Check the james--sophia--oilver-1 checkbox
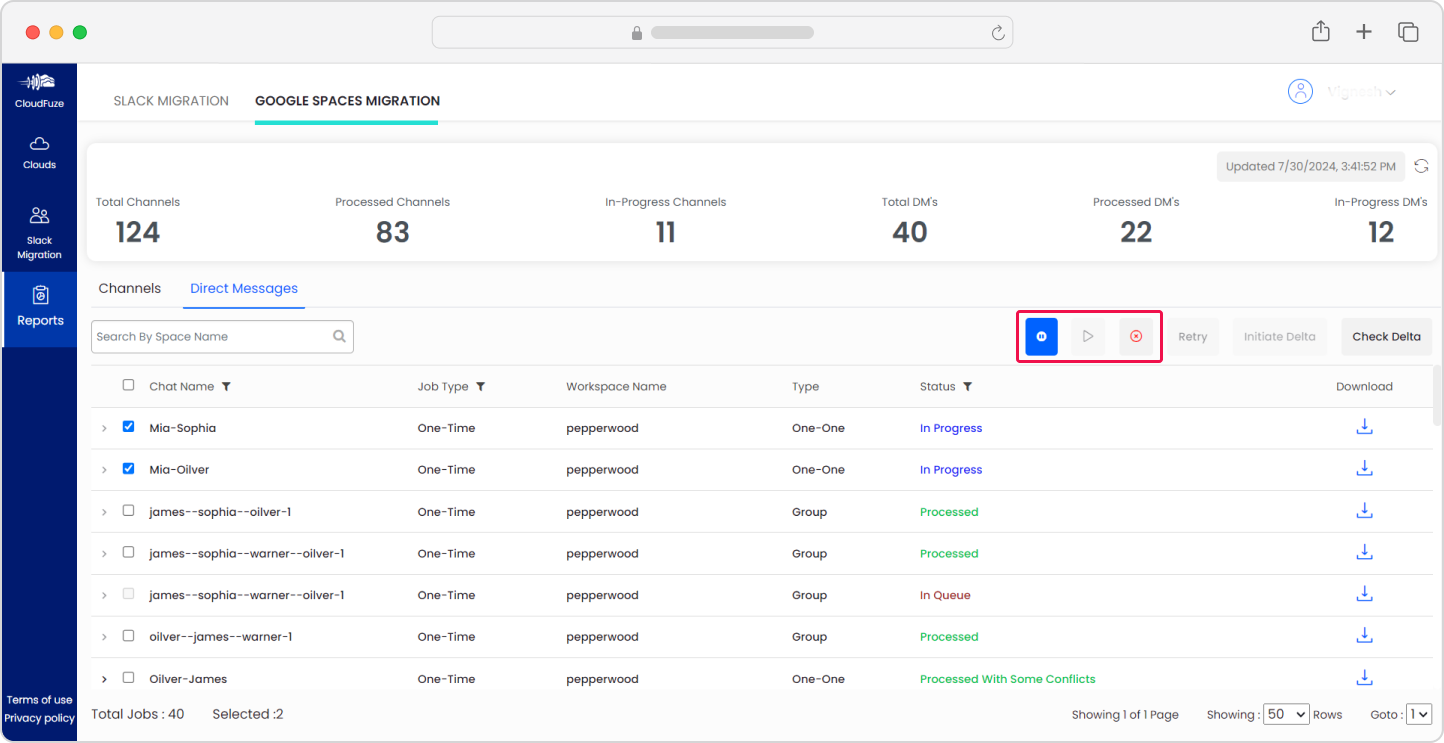This screenshot has height=743, width=1444. tap(128, 510)
